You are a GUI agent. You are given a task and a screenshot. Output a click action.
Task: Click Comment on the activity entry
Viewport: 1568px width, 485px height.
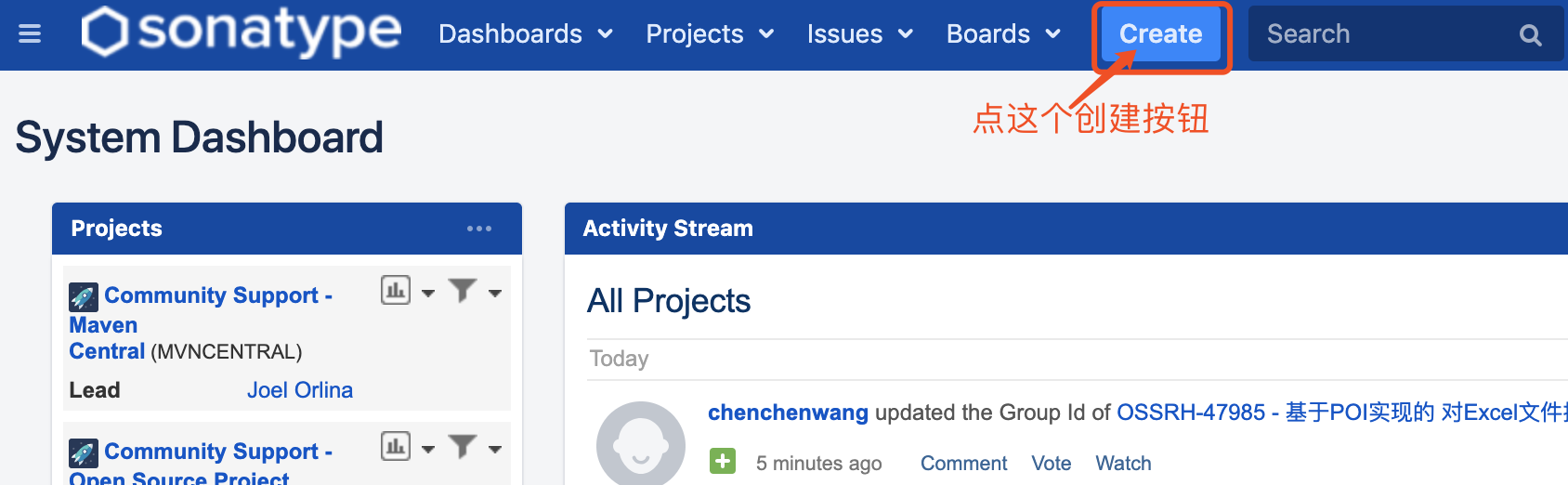coord(963,464)
